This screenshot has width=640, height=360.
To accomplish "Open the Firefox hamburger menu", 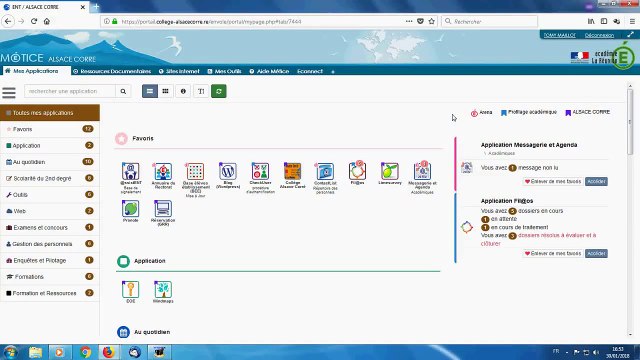I will [x=632, y=21].
